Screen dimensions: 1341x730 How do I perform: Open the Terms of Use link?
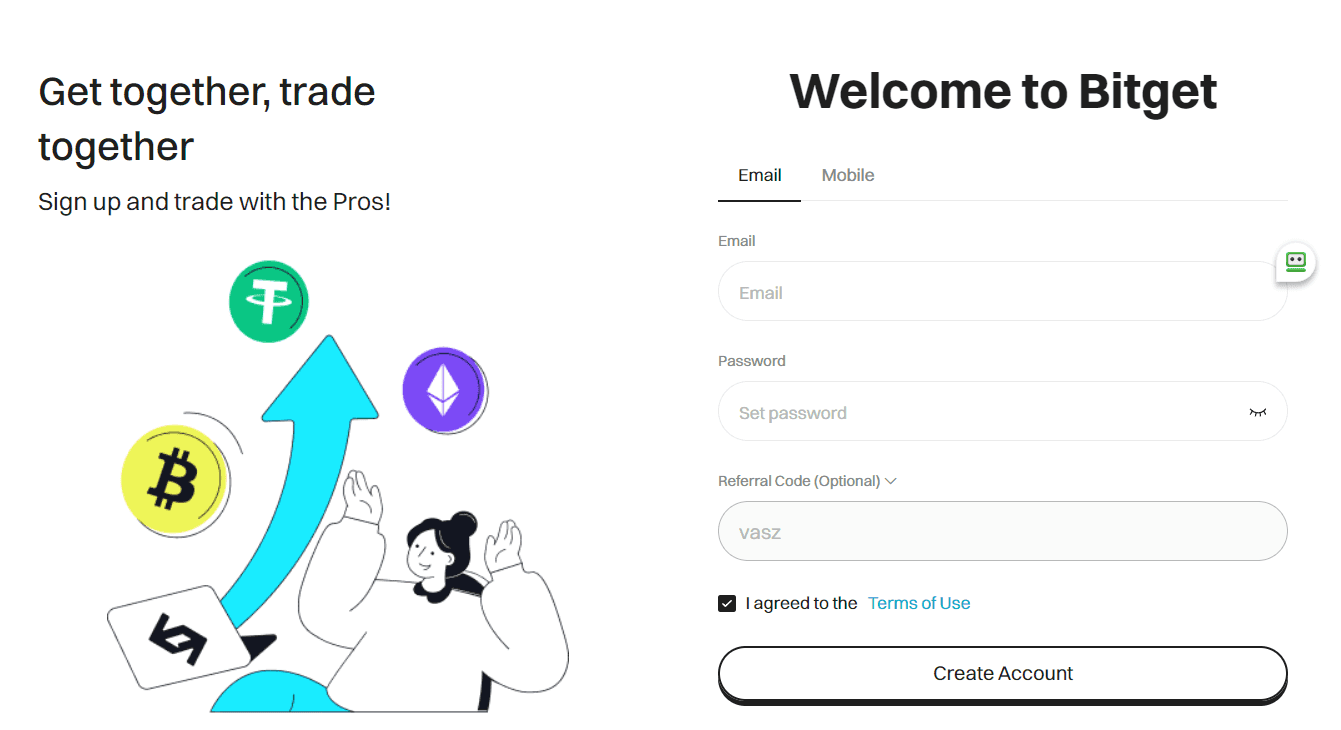pos(918,602)
